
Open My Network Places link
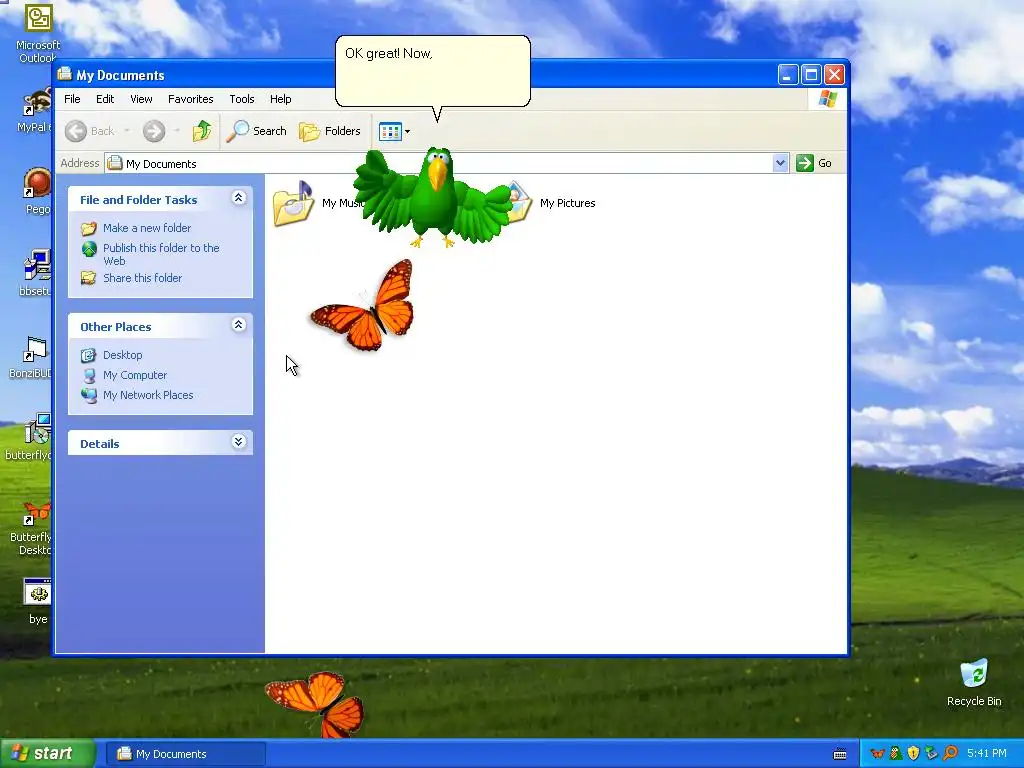(148, 395)
